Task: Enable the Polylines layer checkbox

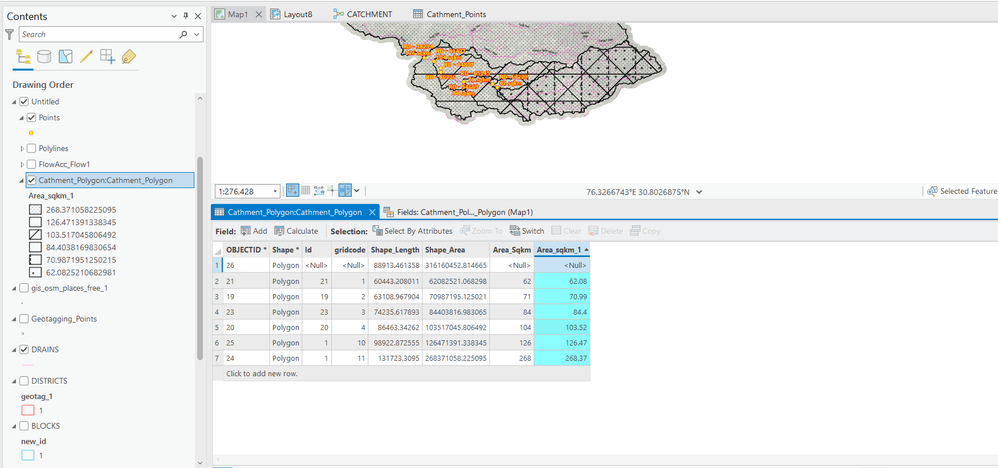Action: coord(32,148)
